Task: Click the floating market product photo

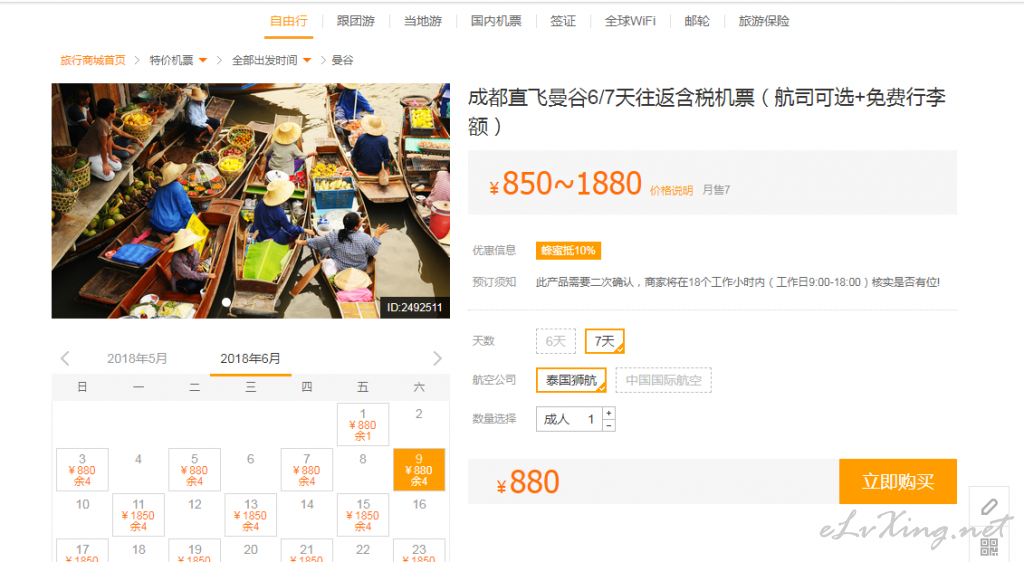Action: pyautogui.click(x=251, y=200)
